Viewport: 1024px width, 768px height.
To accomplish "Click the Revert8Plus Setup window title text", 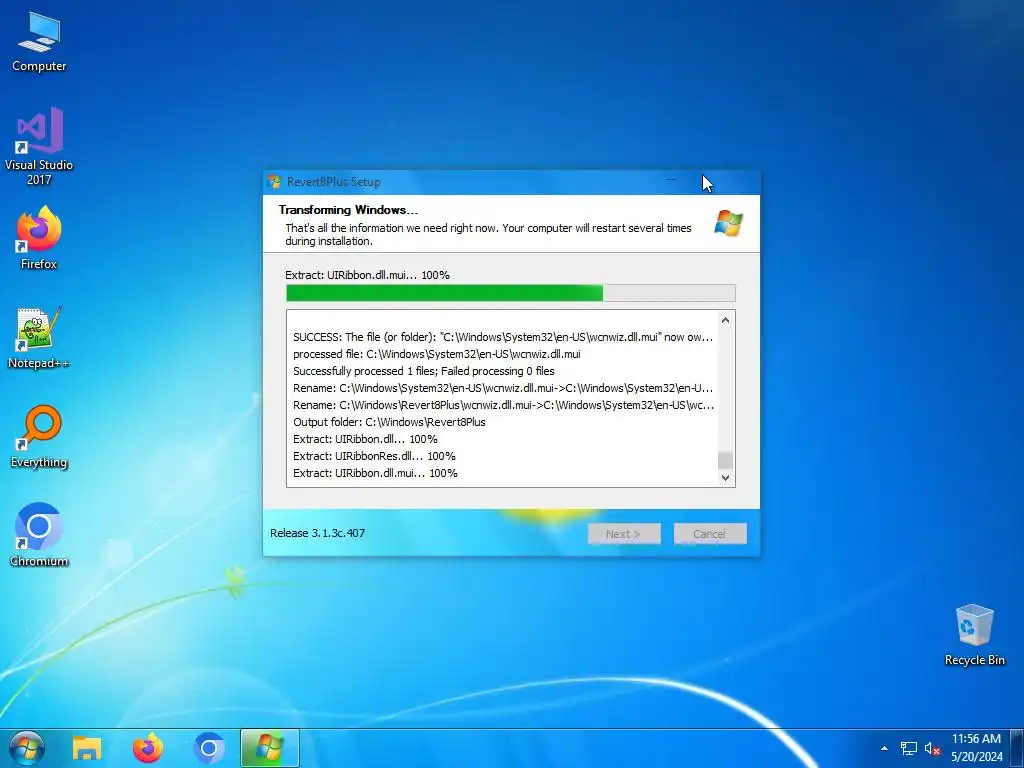I will tap(334, 182).
